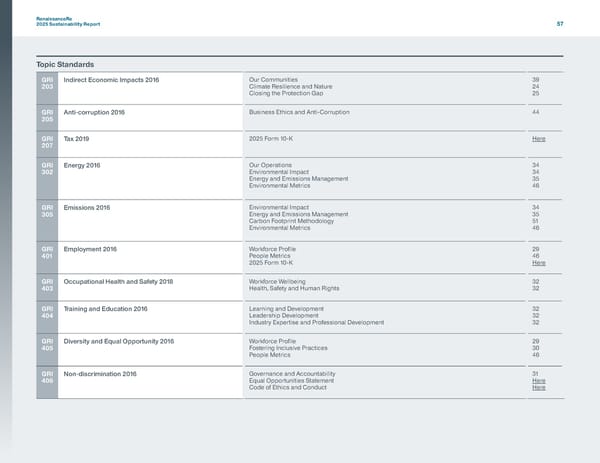600x463 pixels.
Task: Click page number 39 beside Our Communities
Action: point(535,80)
